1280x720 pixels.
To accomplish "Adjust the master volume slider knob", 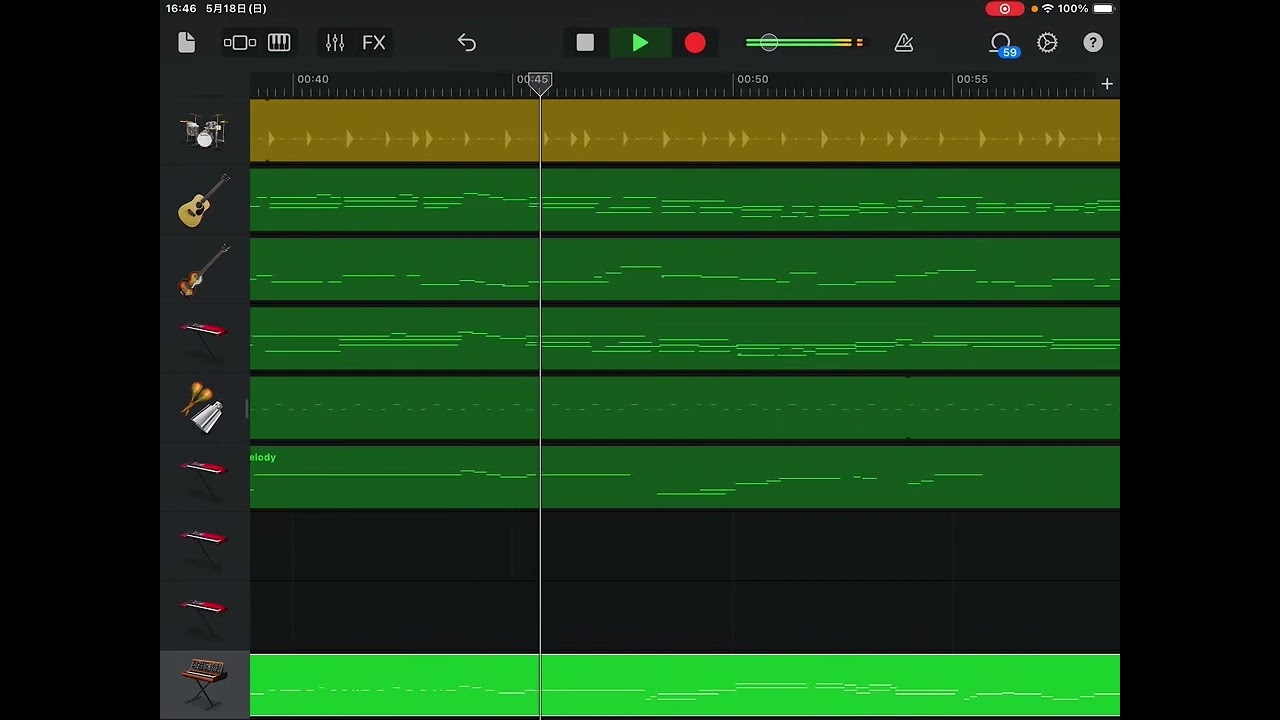I will pyautogui.click(x=768, y=42).
